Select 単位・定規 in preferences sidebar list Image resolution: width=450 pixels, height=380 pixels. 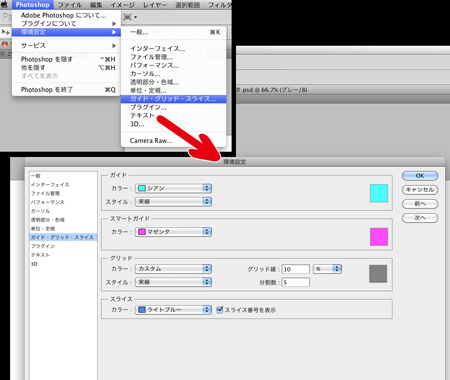(63, 229)
